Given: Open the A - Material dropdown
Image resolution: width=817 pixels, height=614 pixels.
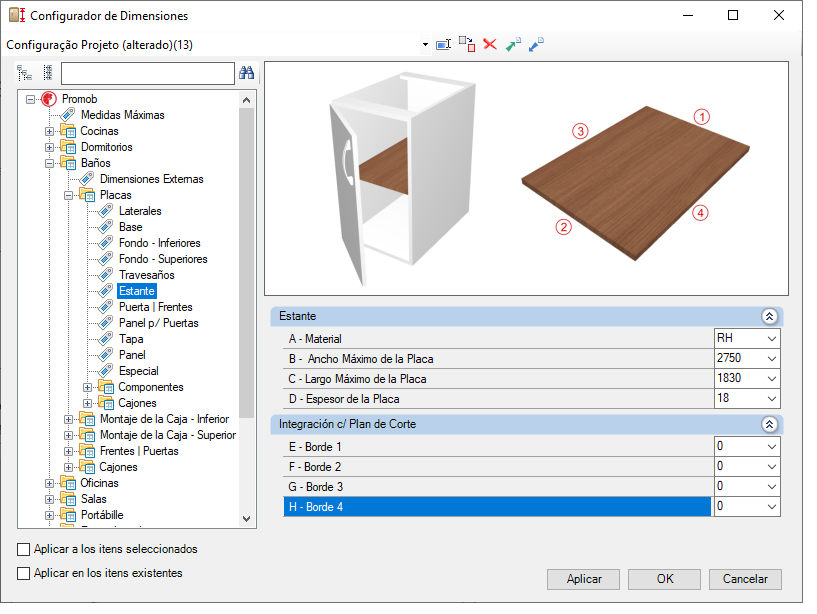Looking at the screenshot, I should 772,339.
